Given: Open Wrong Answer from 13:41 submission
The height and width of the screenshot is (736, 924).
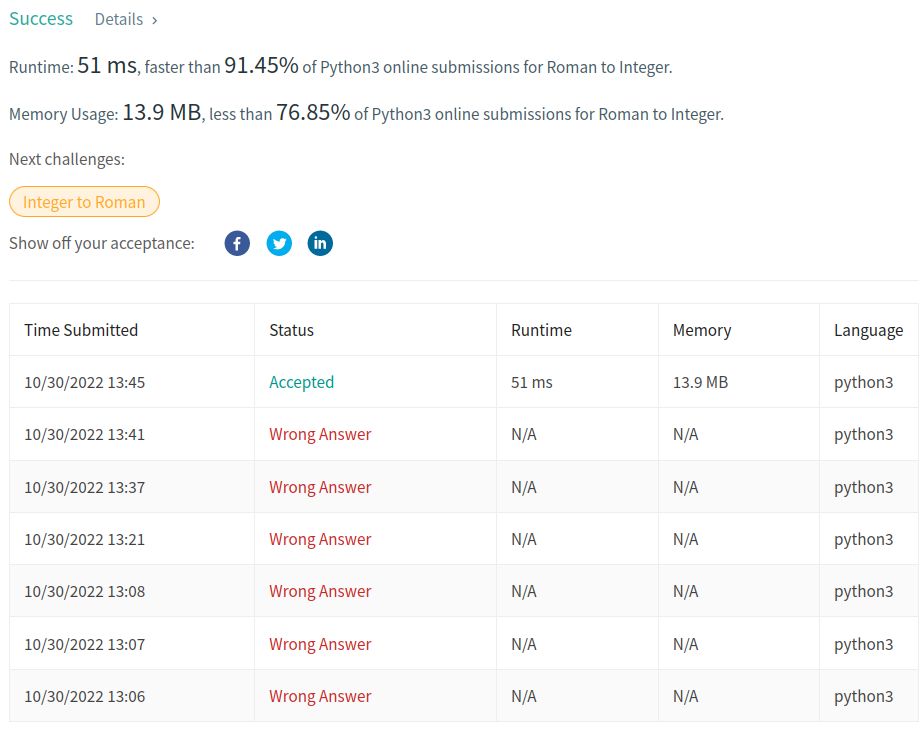Looking at the screenshot, I should [x=320, y=434].
